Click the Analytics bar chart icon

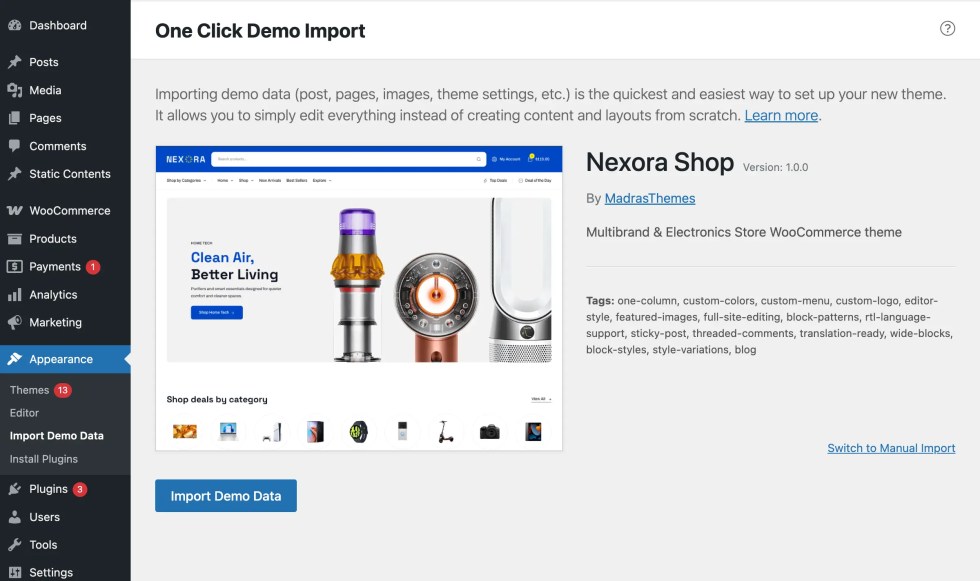coord(14,294)
